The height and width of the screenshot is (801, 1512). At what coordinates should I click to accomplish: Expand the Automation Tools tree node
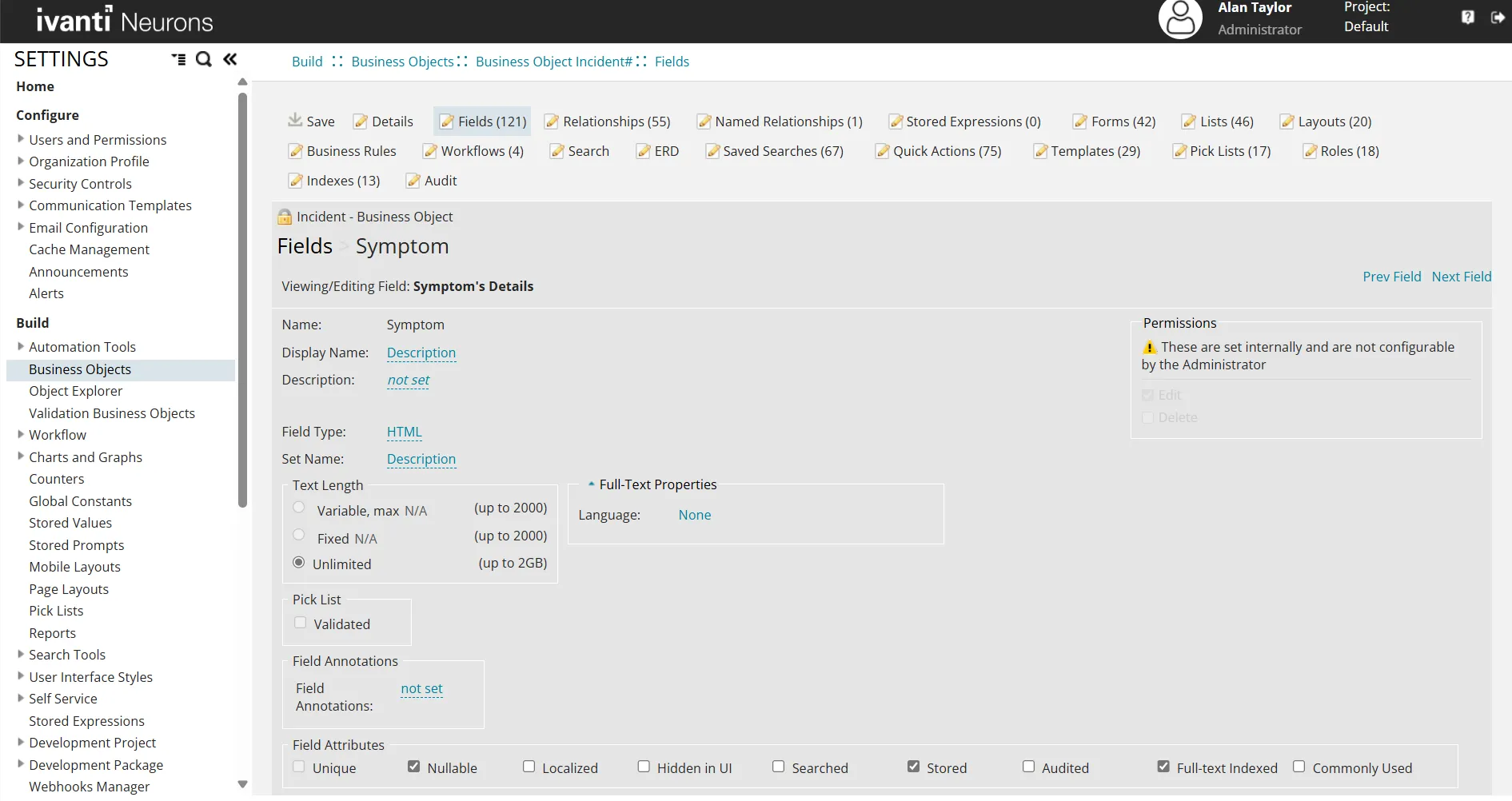pyautogui.click(x=21, y=346)
